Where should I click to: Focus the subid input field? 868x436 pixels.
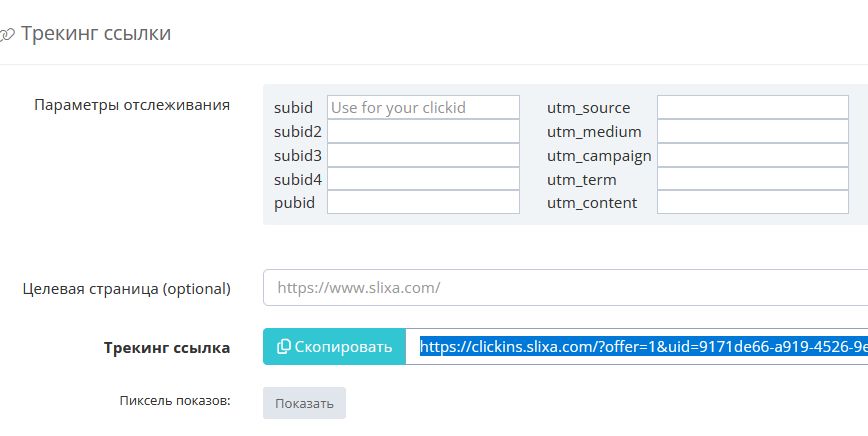(423, 107)
